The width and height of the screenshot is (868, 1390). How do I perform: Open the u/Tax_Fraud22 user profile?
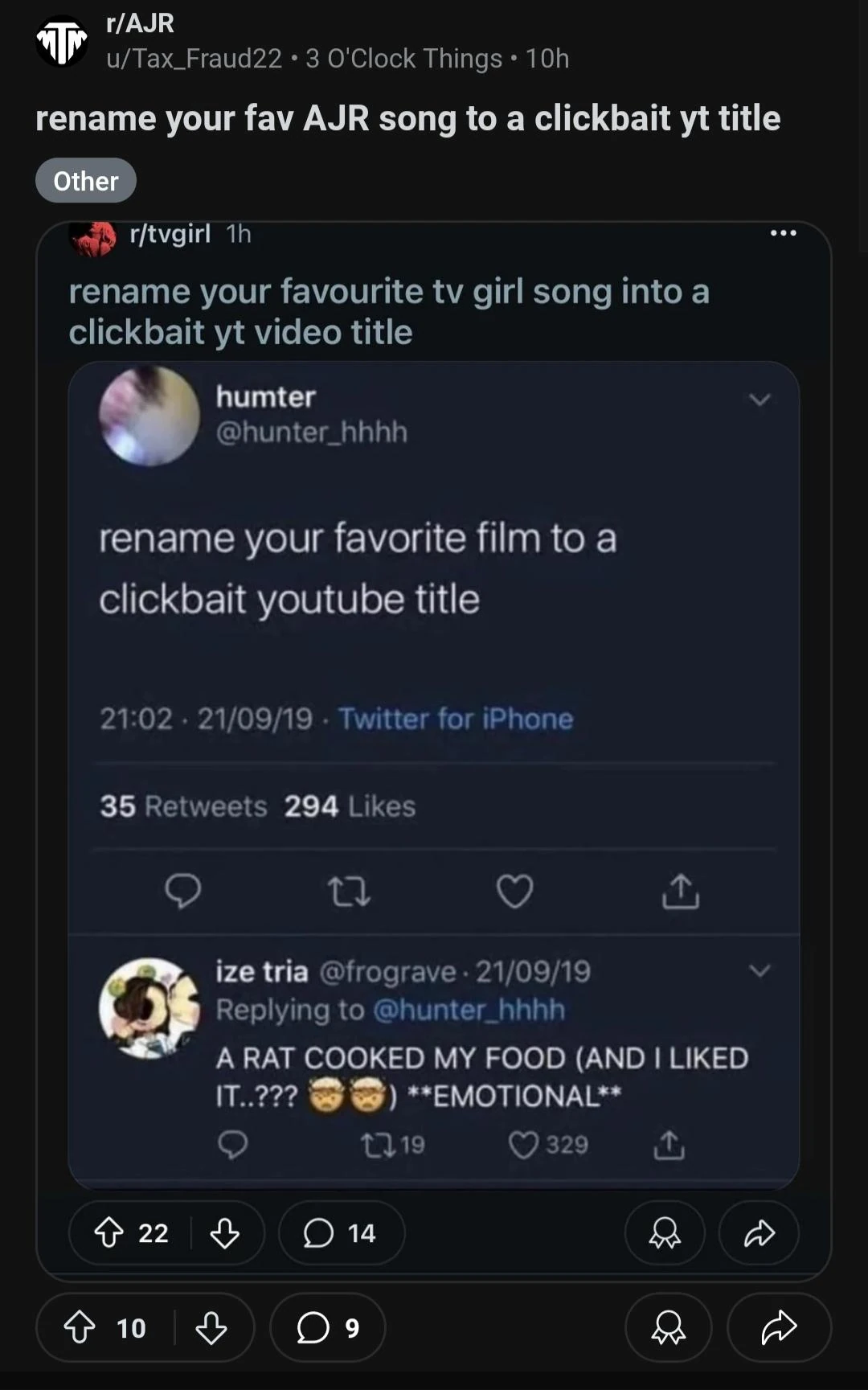pyautogui.click(x=194, y=59)
